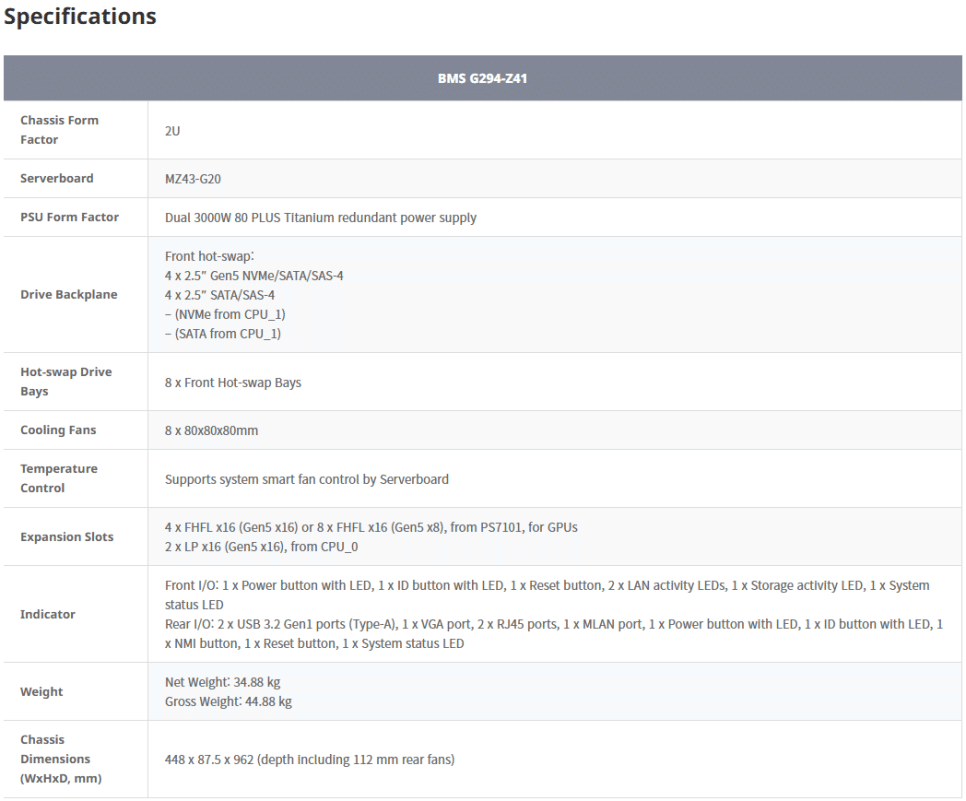The height and width of the screenshot is (801, 966).
Task: Click the Indicator row label
Action: pos(47,614)
